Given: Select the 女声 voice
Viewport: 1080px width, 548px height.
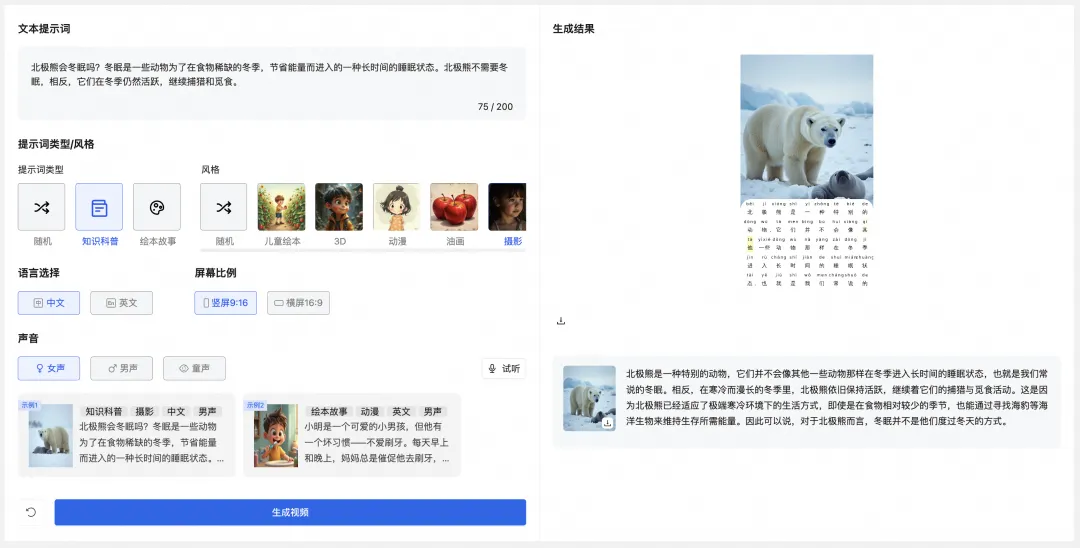Looking at the screenshot, I should pyautogui.click(x=49, y=368).
